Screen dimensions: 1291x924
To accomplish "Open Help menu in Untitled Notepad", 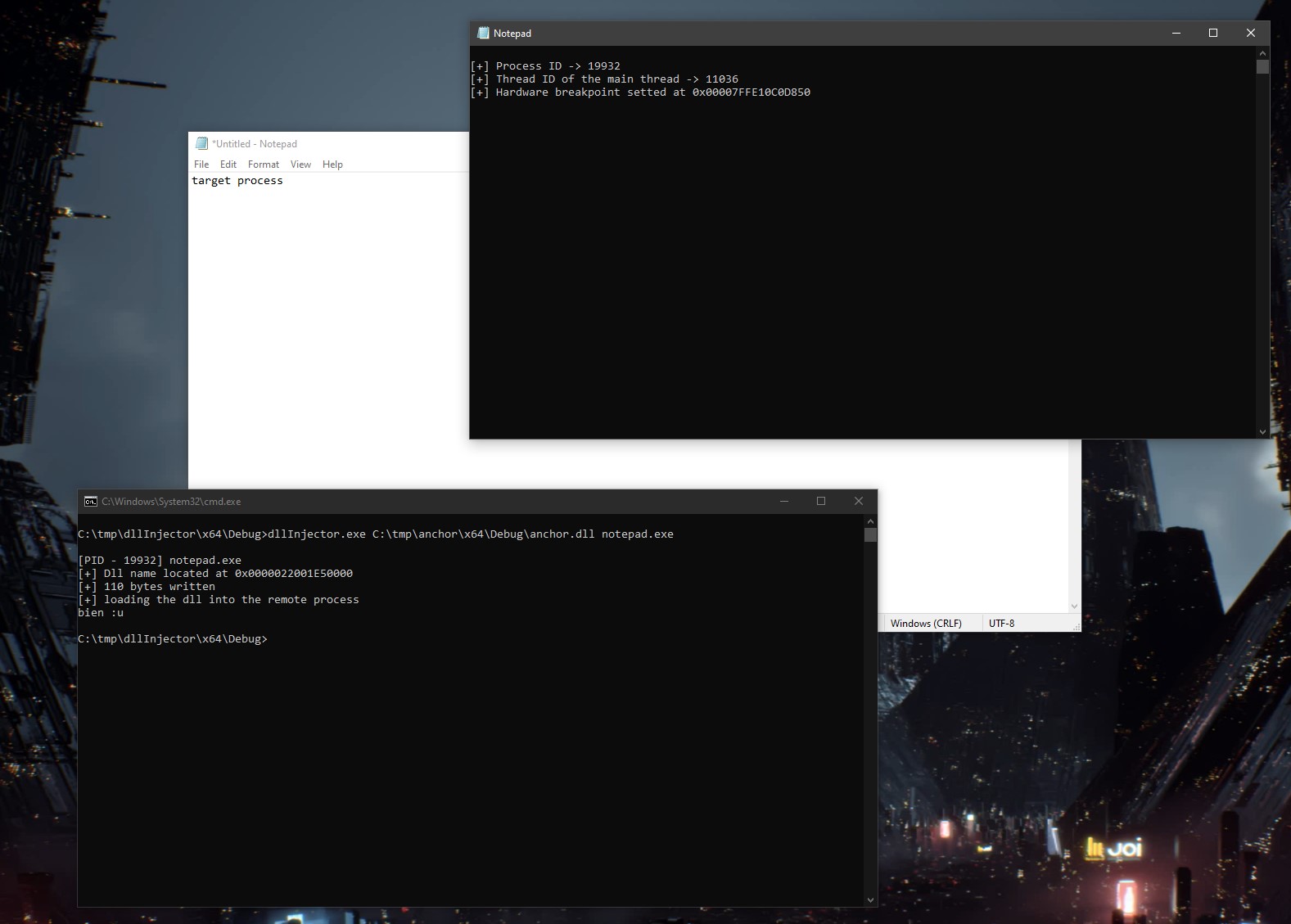I will 332,165.
